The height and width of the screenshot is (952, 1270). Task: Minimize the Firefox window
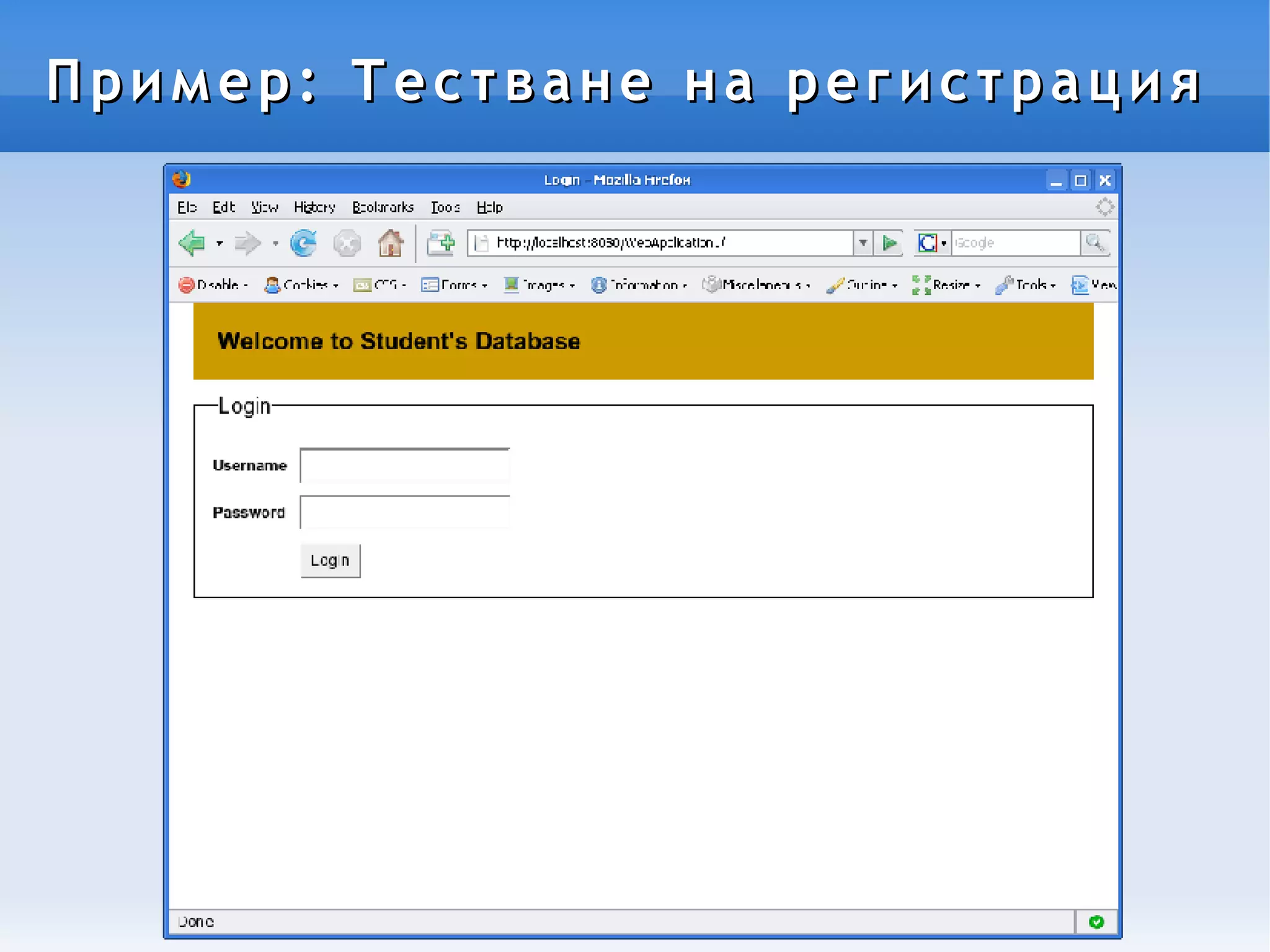(x=1056, y=180)
